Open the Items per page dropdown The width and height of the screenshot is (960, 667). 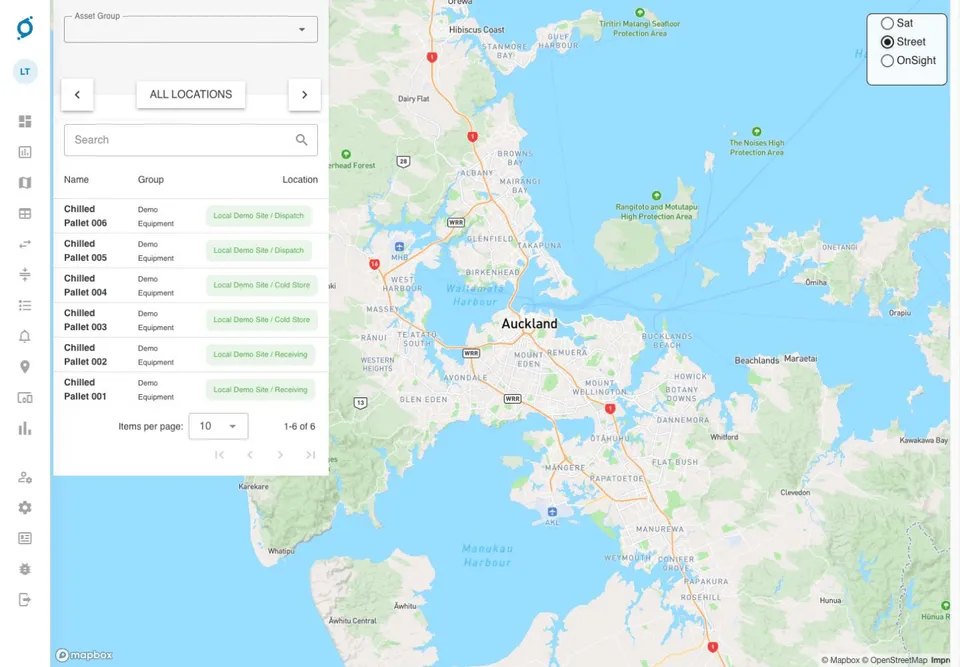point(218,426)
